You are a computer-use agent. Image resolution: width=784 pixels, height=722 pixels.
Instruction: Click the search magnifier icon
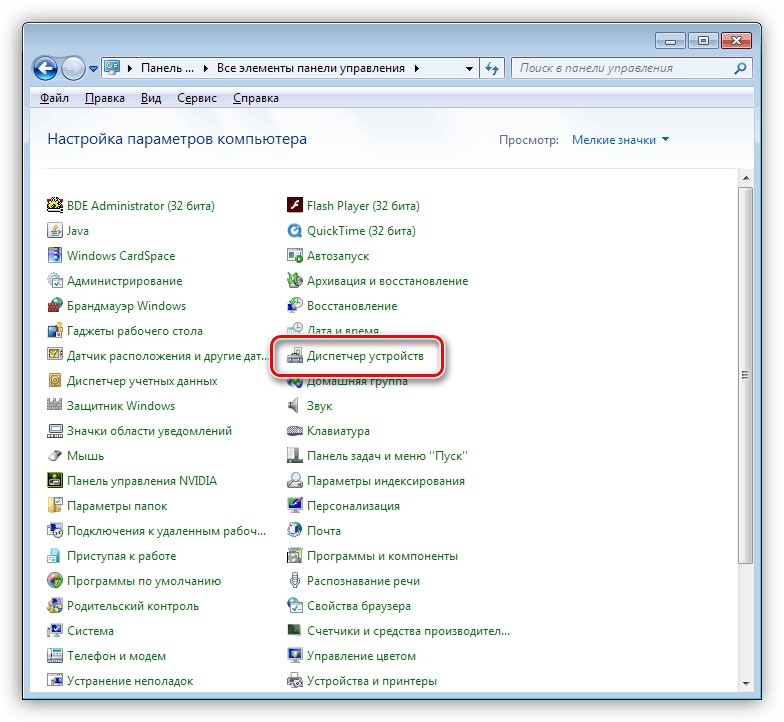pyautogui.click(x=740, y=68)
